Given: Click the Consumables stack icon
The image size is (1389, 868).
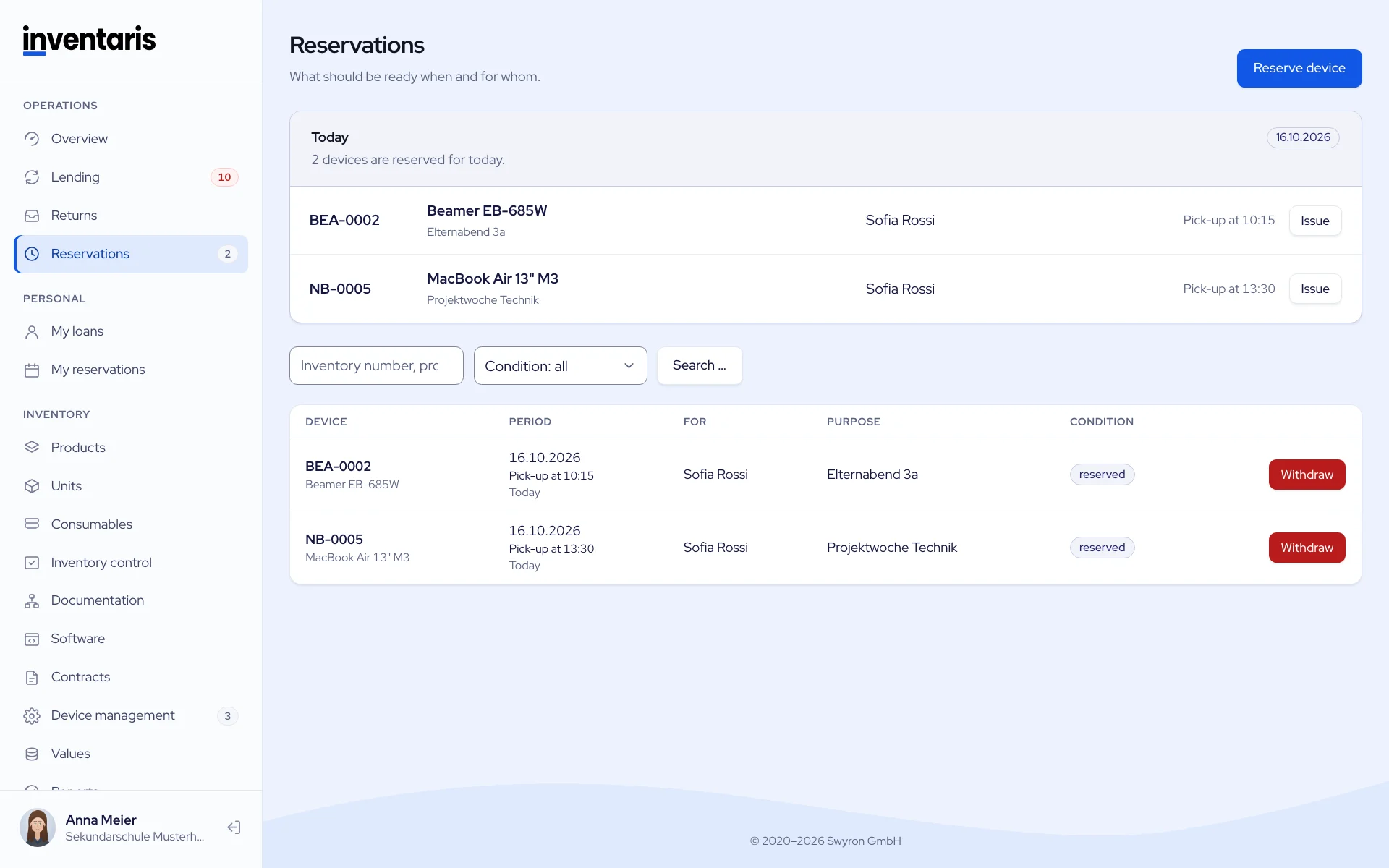Looking at the screenshot, I should coord(32,524).
